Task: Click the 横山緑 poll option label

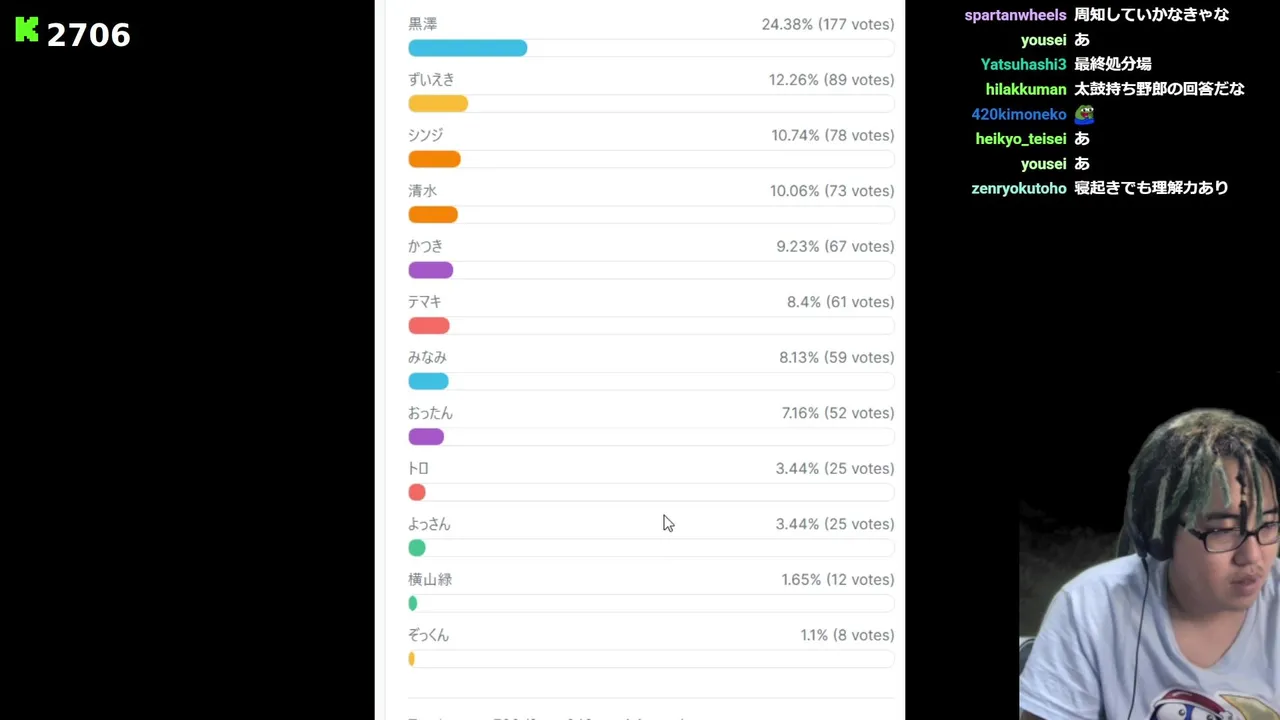Action: tap(430, 579)
